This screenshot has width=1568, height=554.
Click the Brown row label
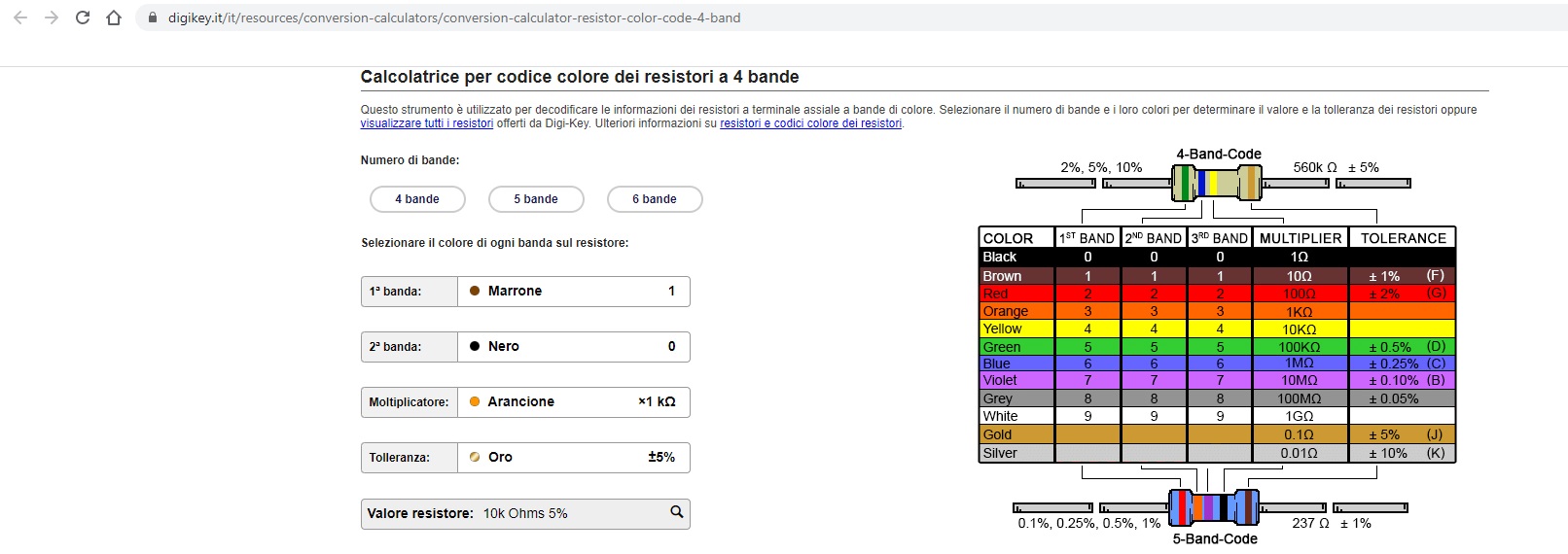[x=1002, y=276]
